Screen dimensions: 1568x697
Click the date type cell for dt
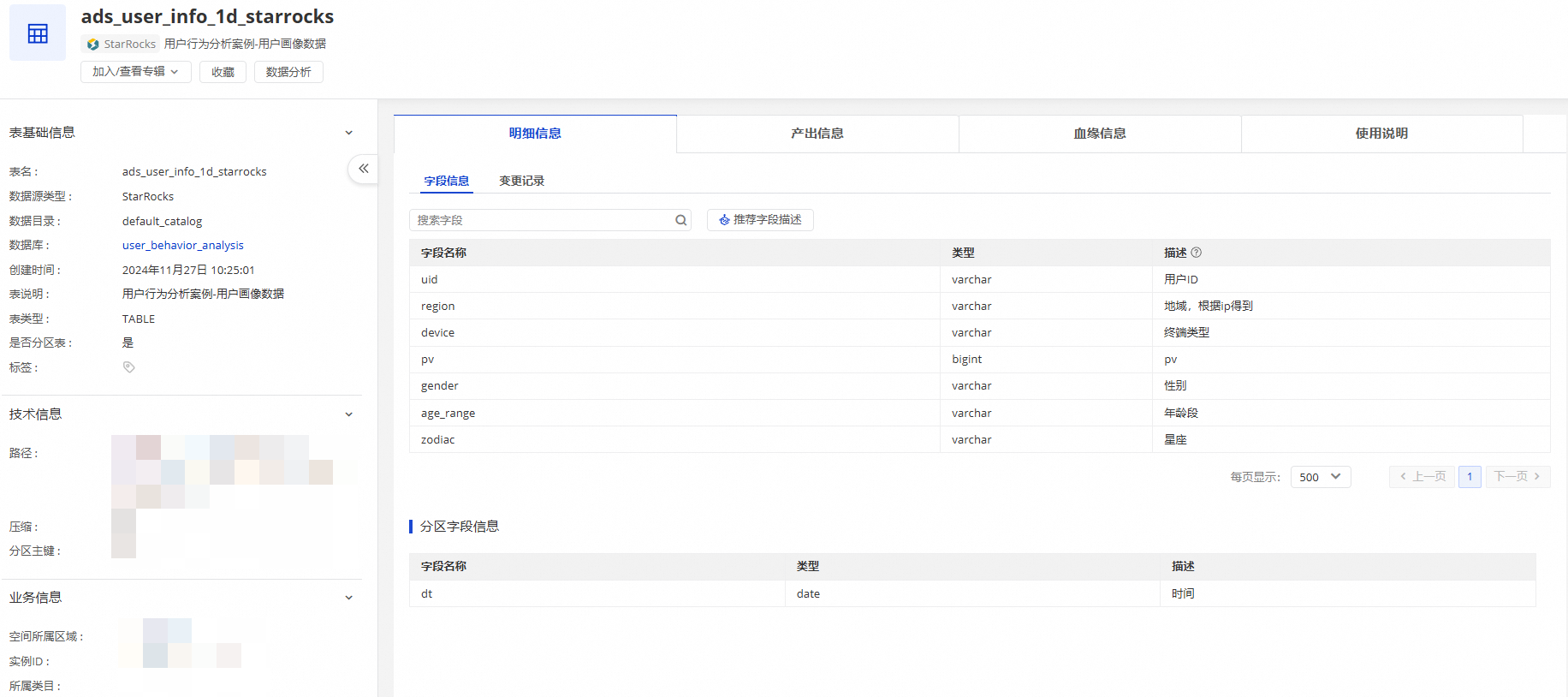(x=972, y=593)
